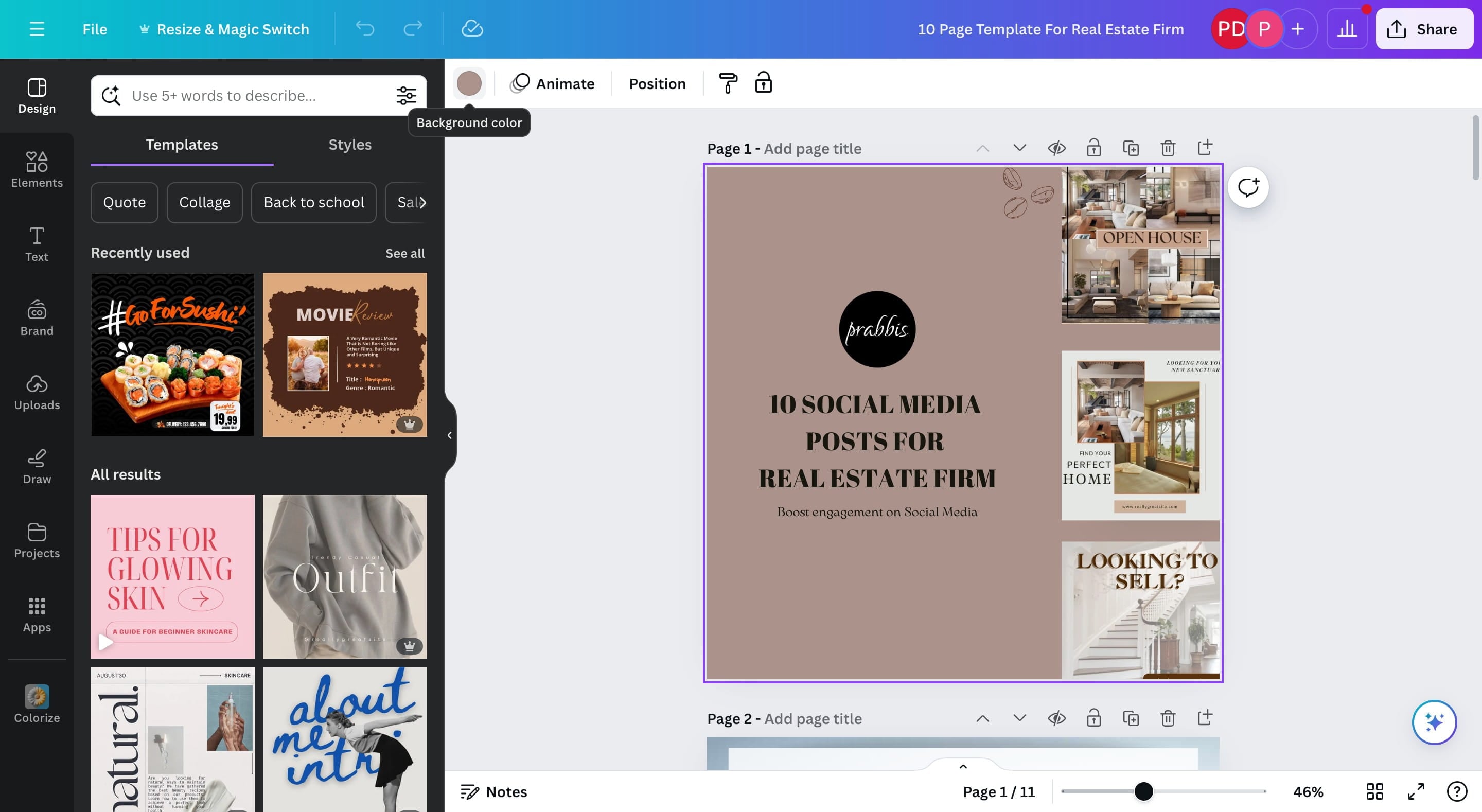Image resolution: width=1482 pixels, height=812 pixels.
Task: Click the template search field
Action: (x=258, y=96)
